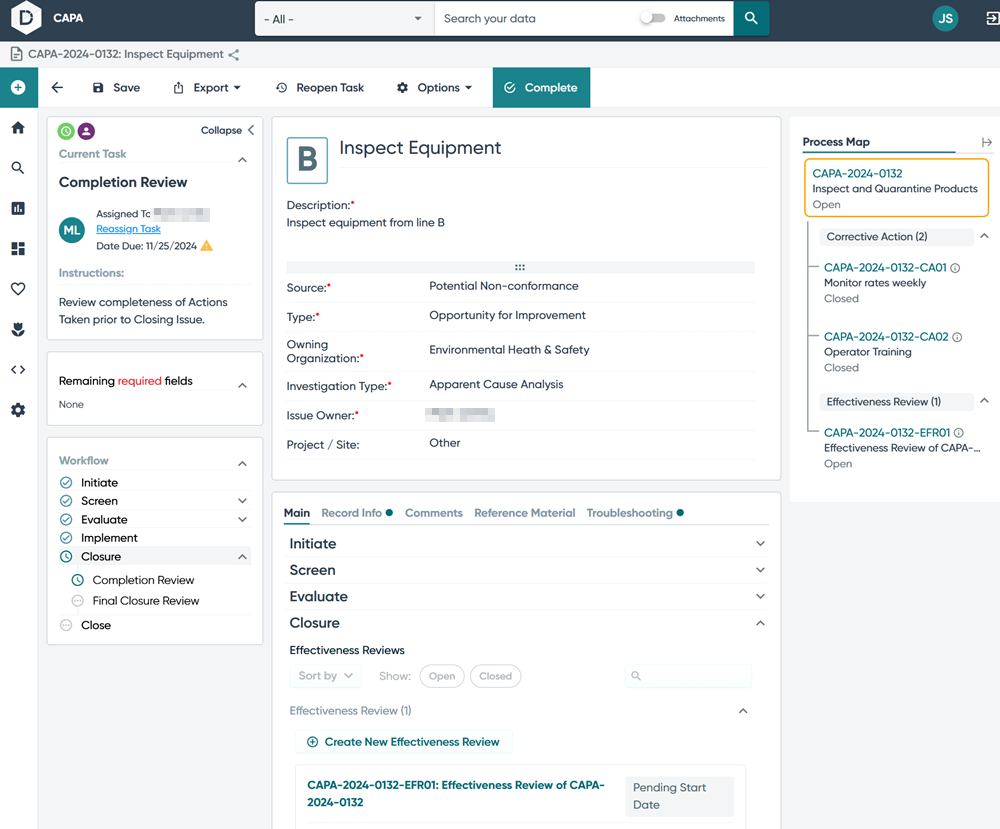
Task: Toggle the Open filter chip
Action: 442,676
